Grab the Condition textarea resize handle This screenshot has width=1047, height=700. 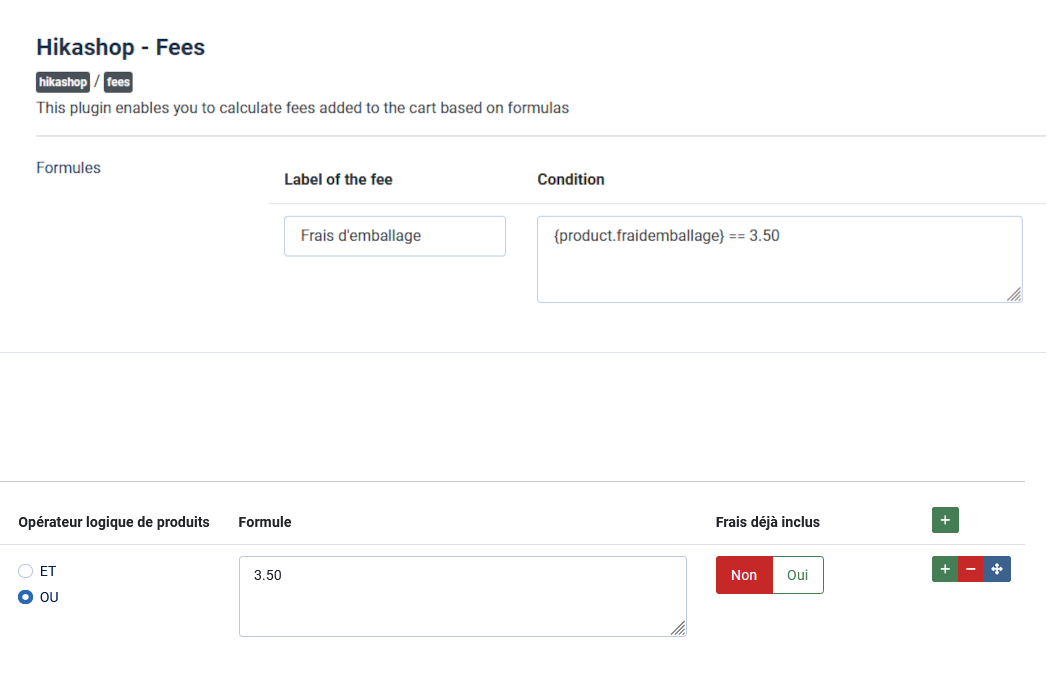1014,294
